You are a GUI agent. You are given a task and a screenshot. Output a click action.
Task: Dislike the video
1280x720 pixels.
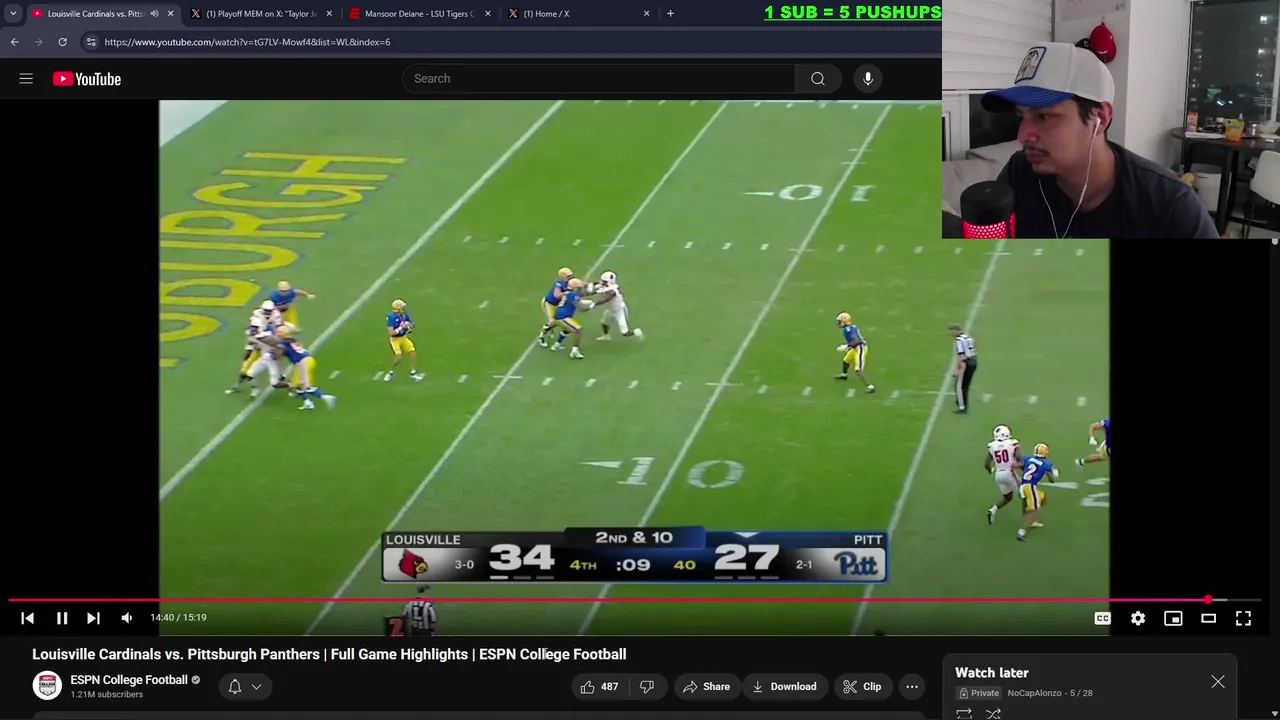(647, 687)
